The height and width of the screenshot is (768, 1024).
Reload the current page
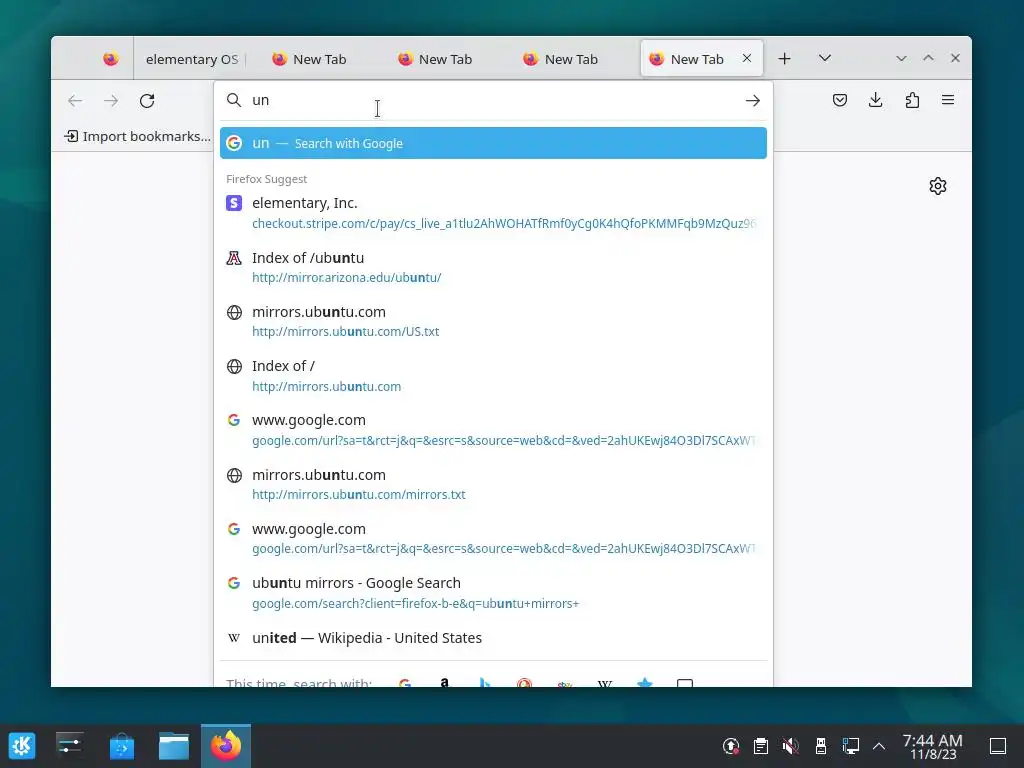click(x=147, y=101)
